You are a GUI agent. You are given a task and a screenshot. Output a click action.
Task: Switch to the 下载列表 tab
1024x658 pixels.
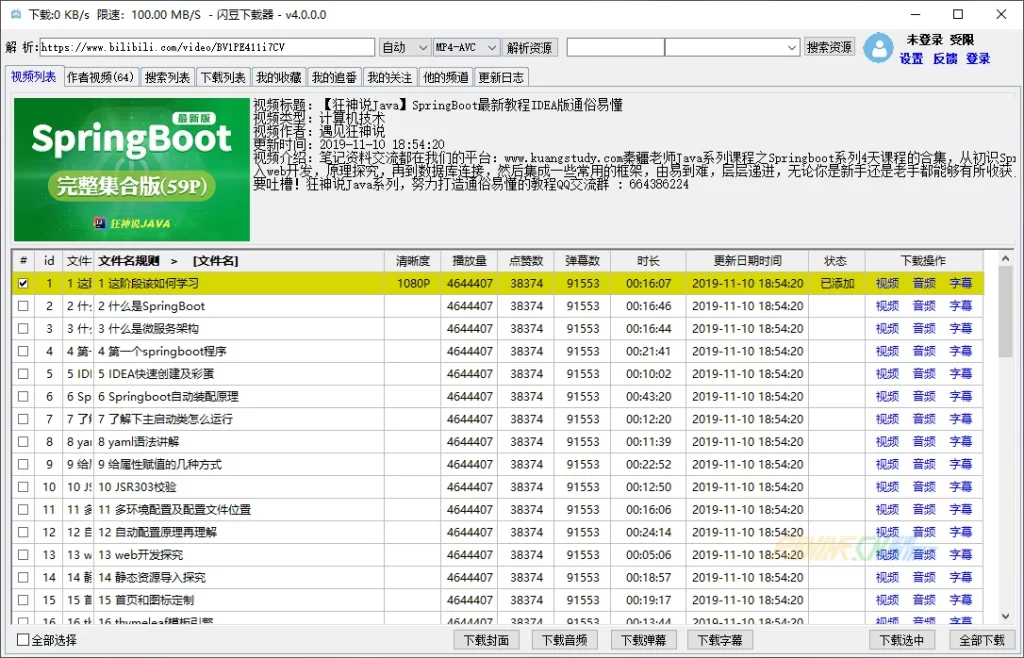tap(223, 78)
